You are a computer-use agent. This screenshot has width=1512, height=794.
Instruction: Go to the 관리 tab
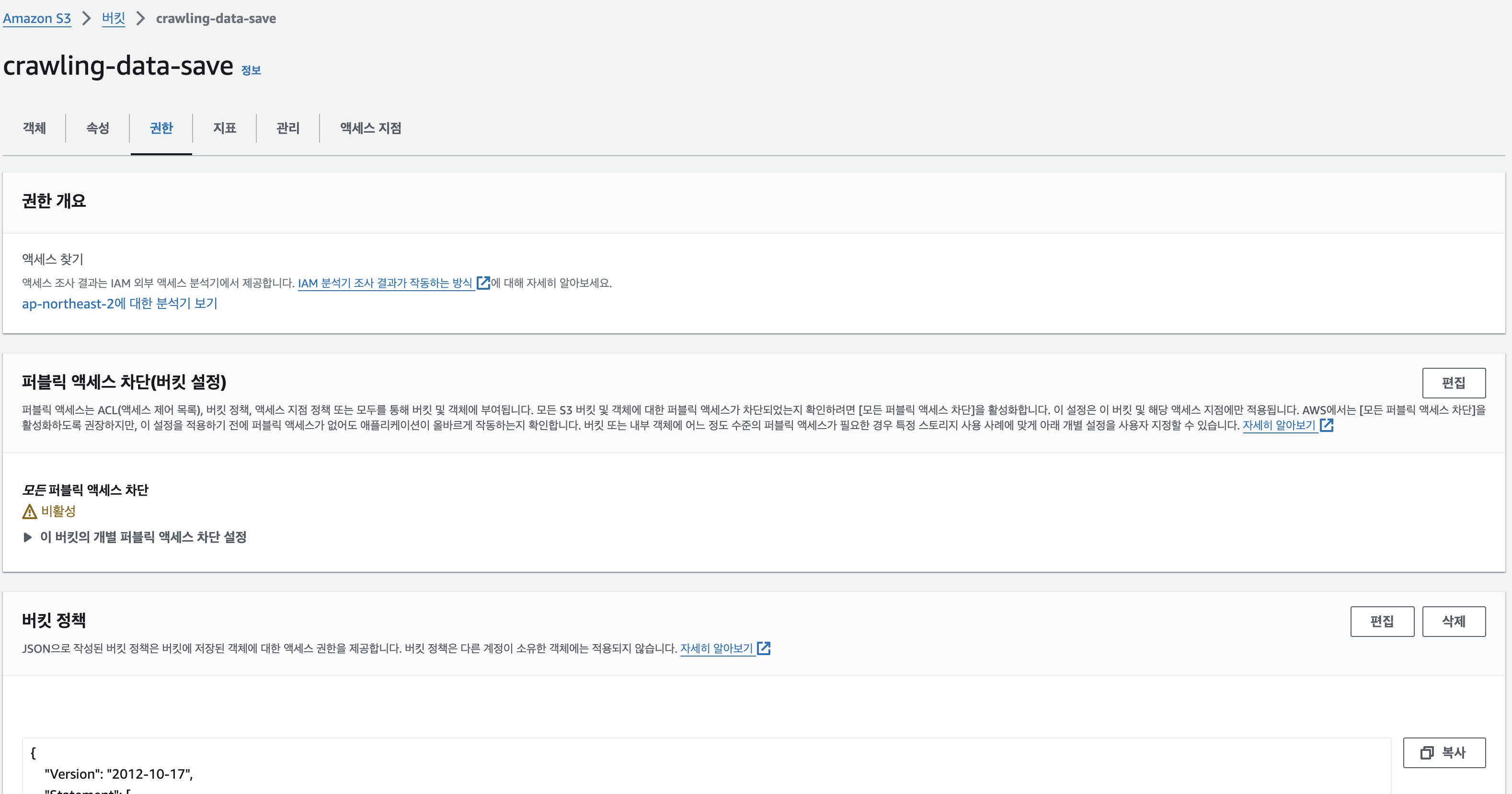point(287,128)
